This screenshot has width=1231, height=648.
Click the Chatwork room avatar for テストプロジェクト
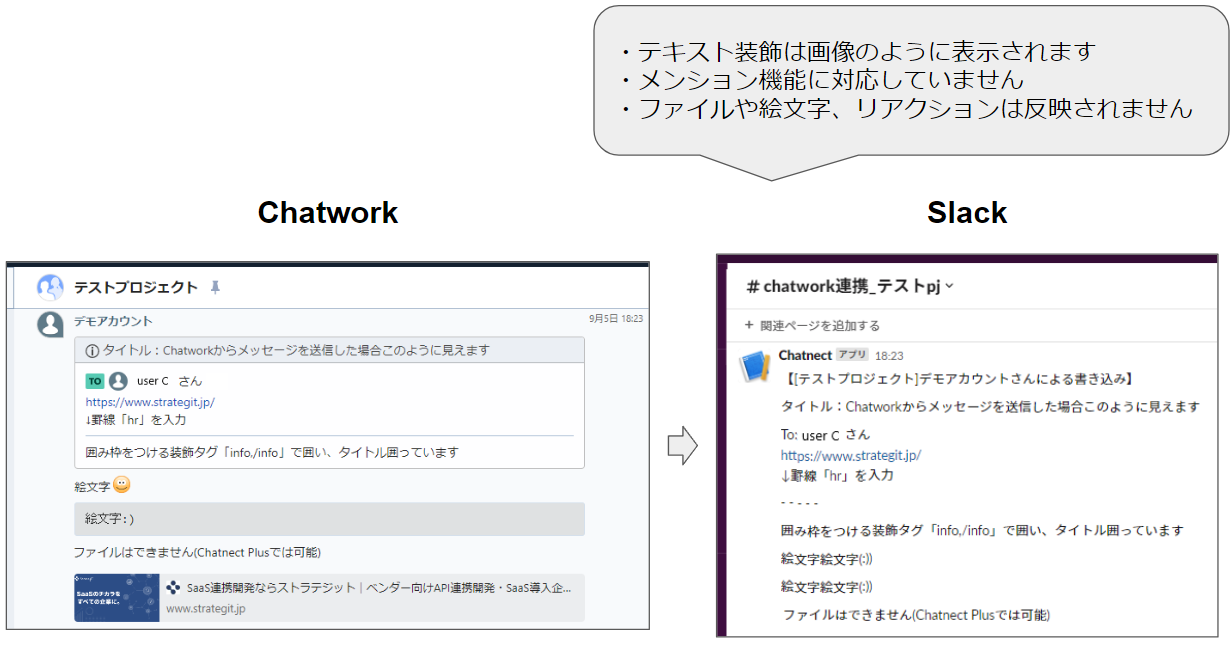point(50,287)
